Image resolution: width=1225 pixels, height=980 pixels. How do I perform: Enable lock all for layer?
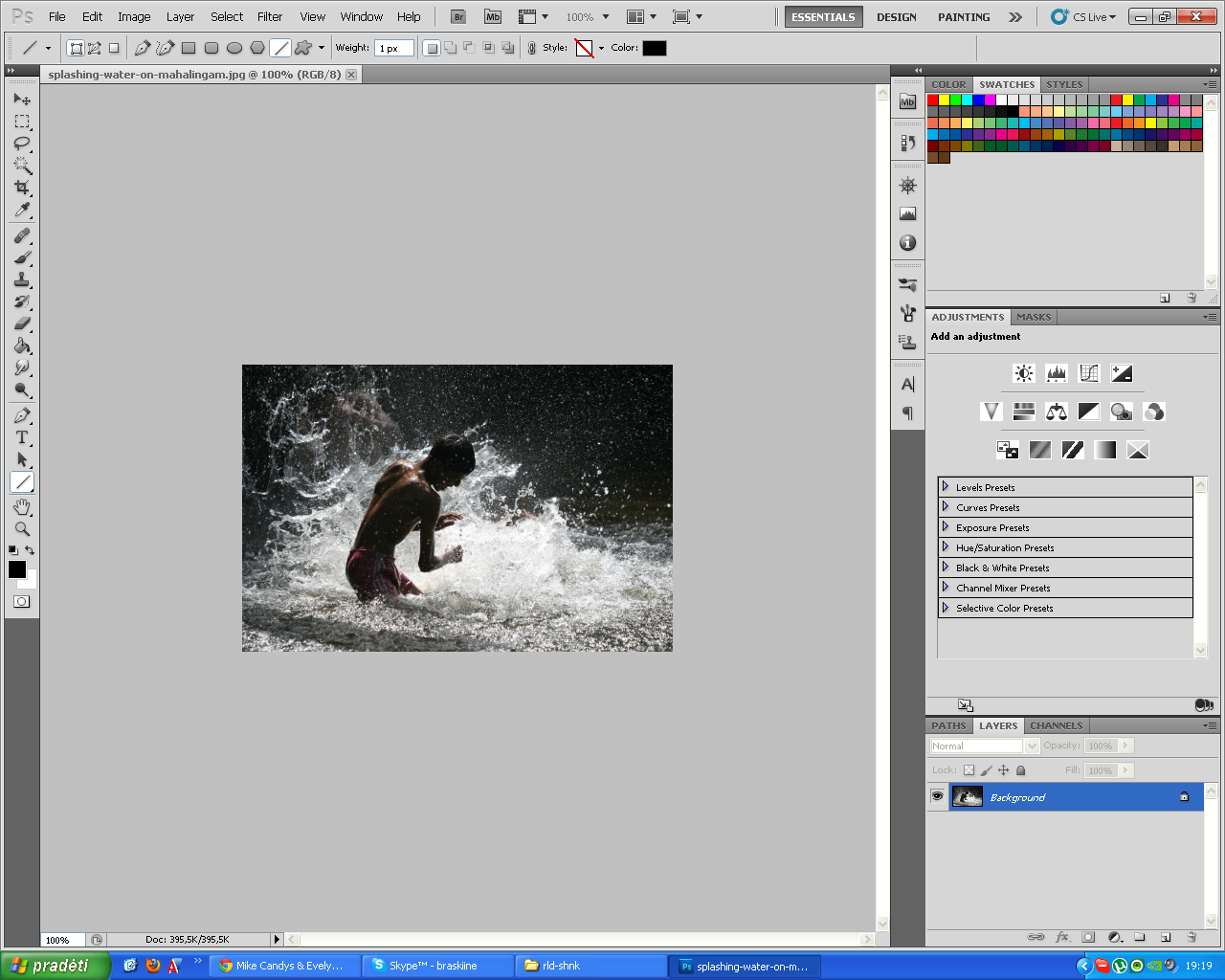click(1020, 770)
